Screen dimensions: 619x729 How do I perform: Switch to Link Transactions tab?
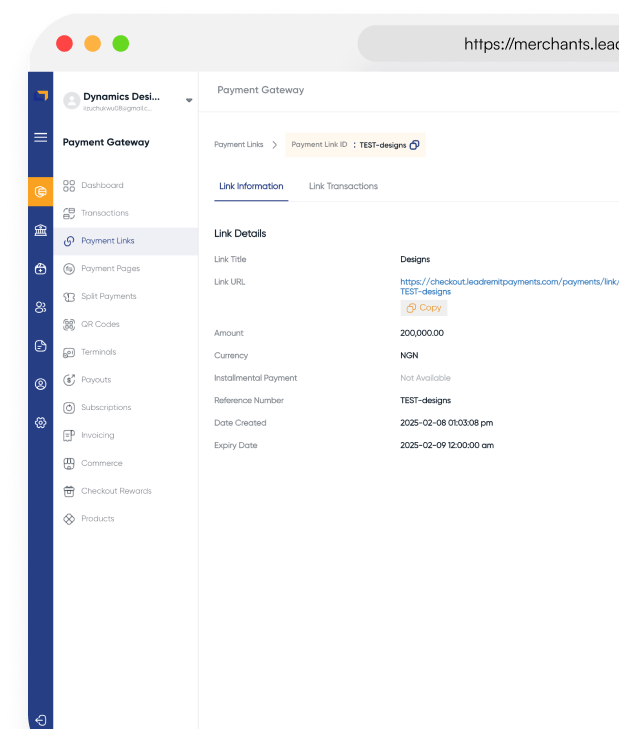point(343,186)
